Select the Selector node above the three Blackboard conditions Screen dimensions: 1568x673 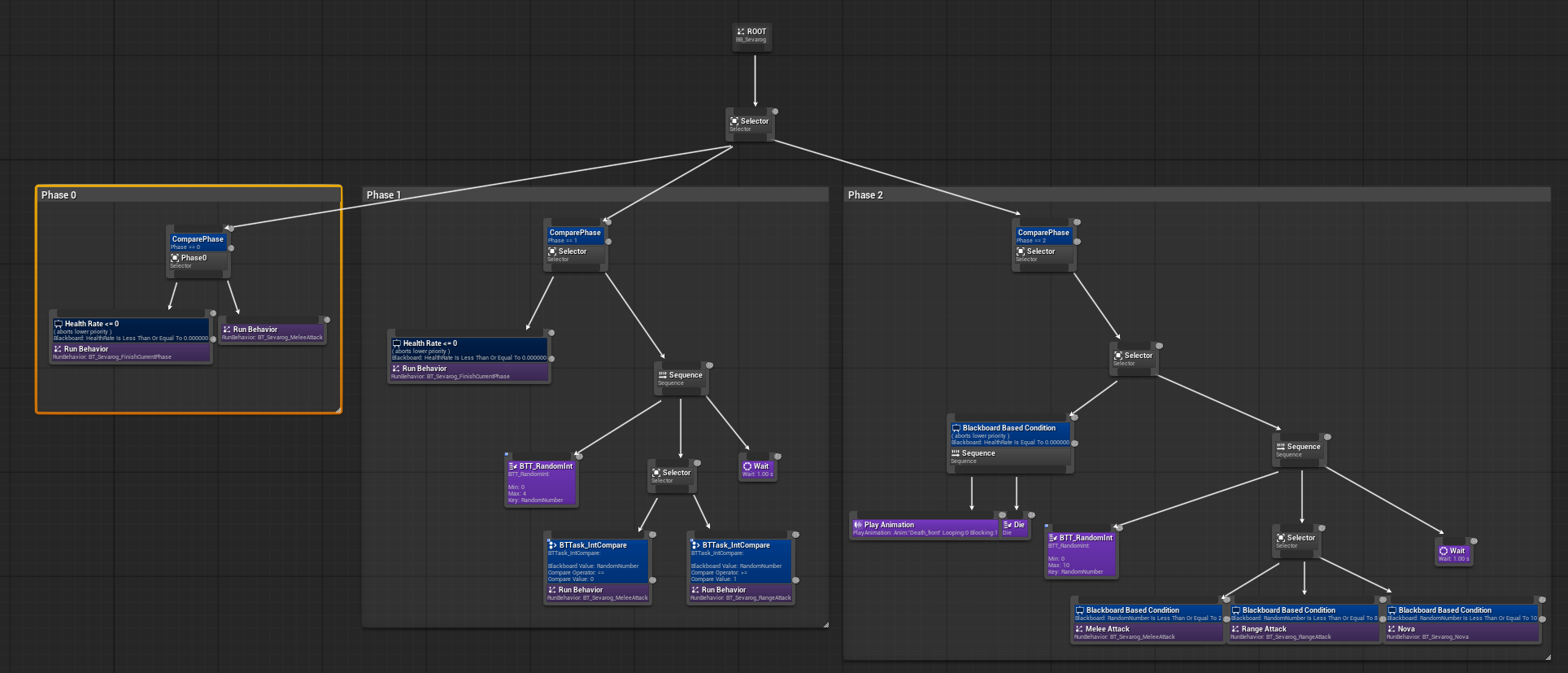[x=1296, y=541]
